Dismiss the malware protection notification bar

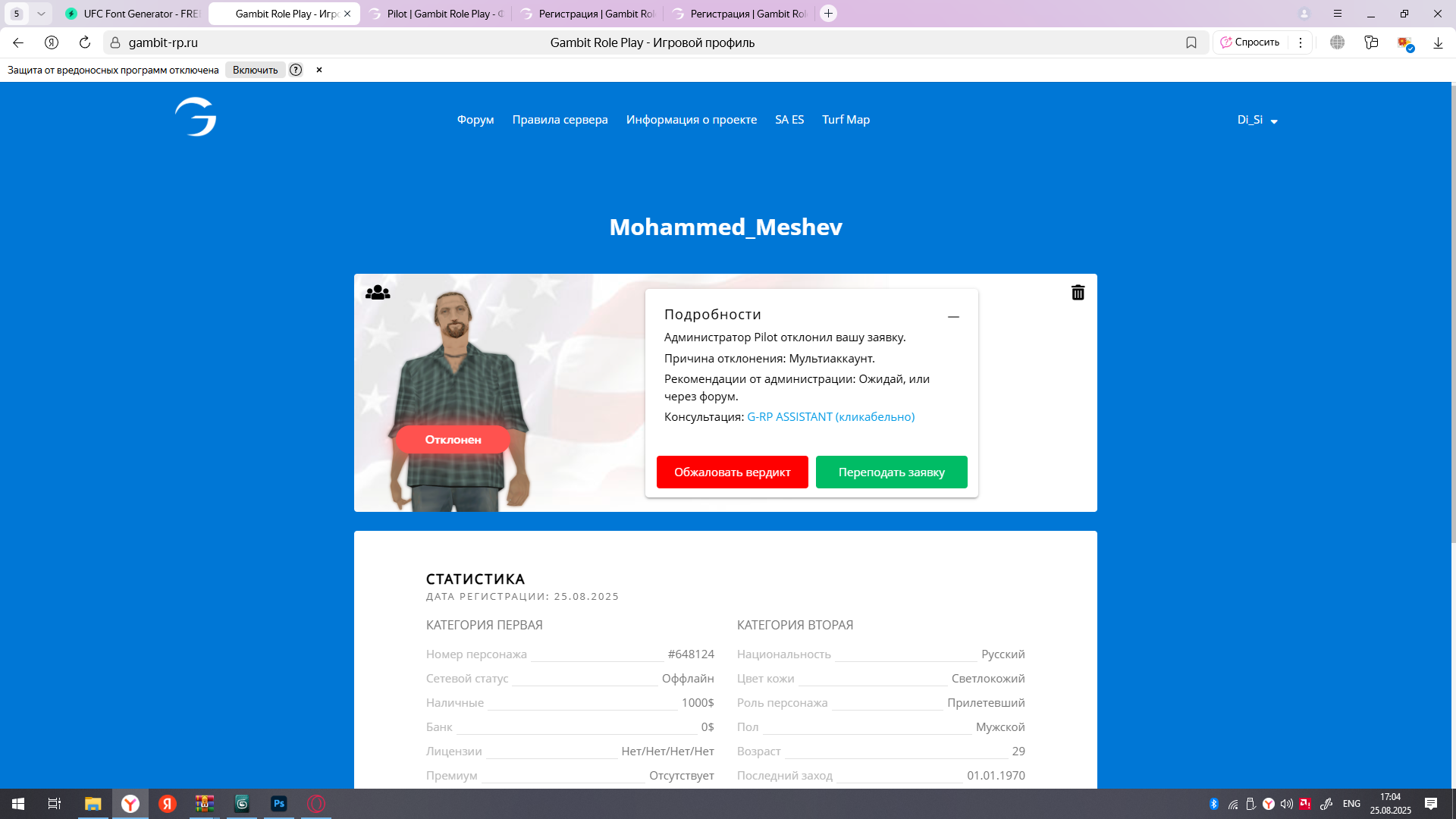pos(319,70)
